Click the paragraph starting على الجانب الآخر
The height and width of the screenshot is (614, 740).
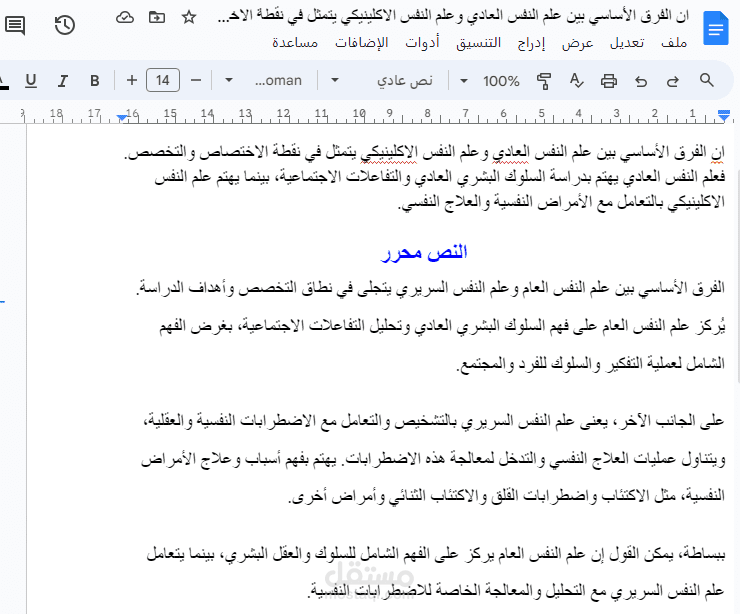click(433, 458)
